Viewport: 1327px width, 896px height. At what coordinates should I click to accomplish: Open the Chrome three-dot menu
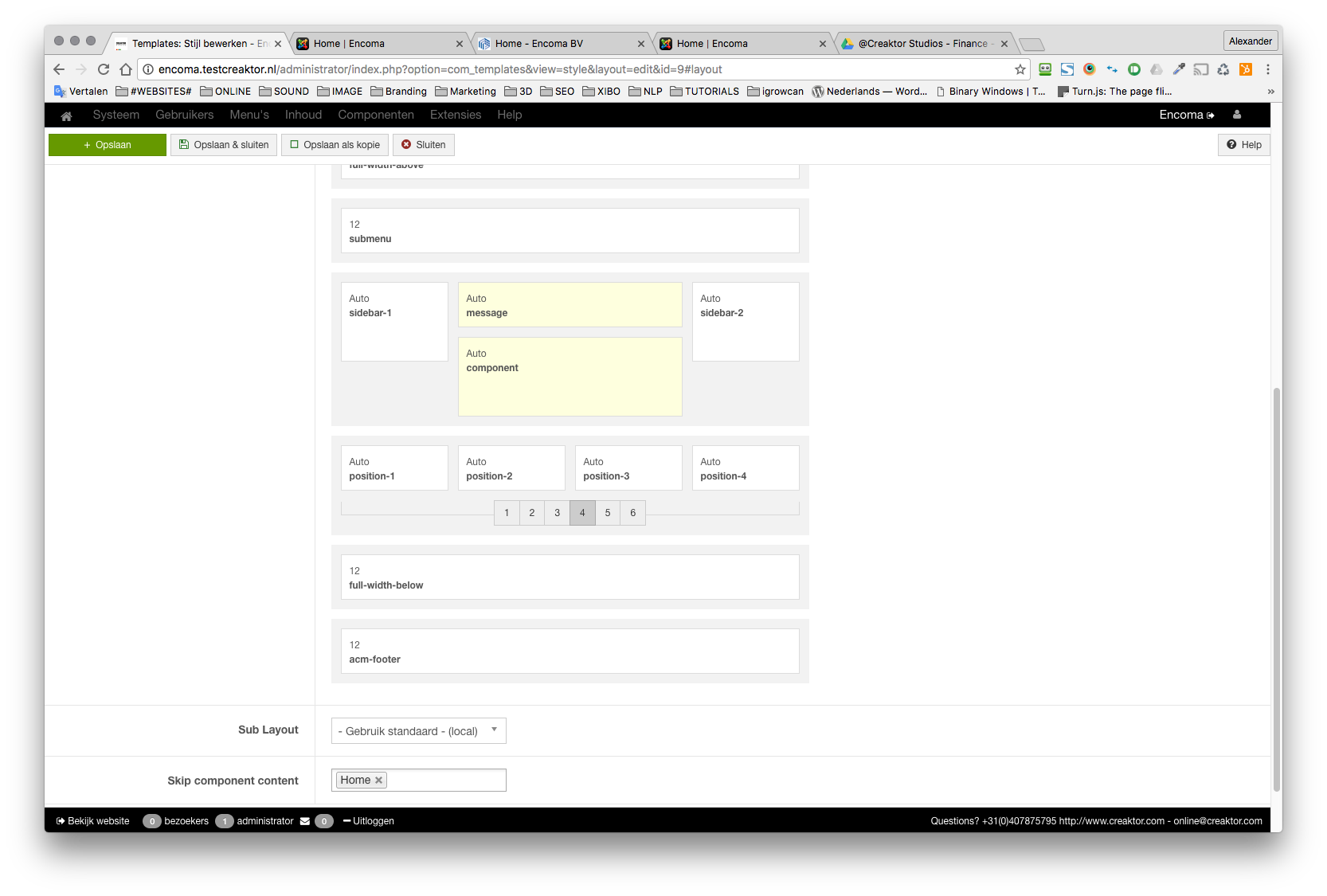coord(1268,69)
